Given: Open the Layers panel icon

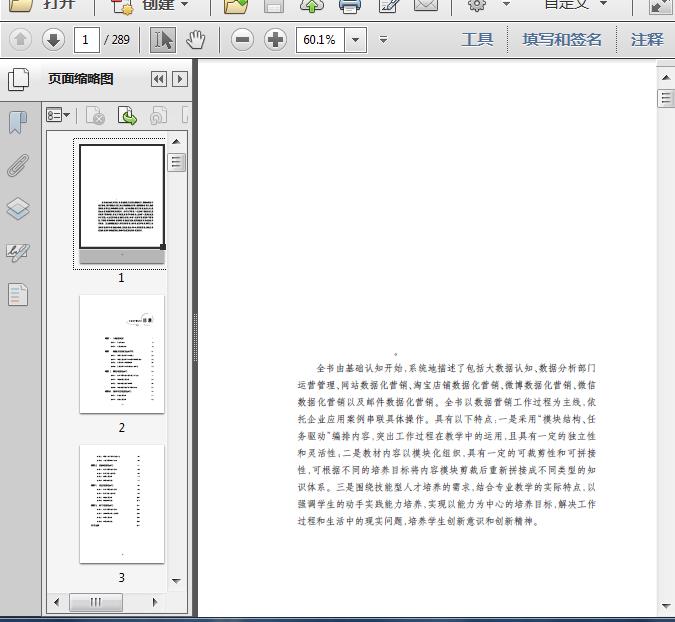Looking at the screenshot, I should coord(18,209).
